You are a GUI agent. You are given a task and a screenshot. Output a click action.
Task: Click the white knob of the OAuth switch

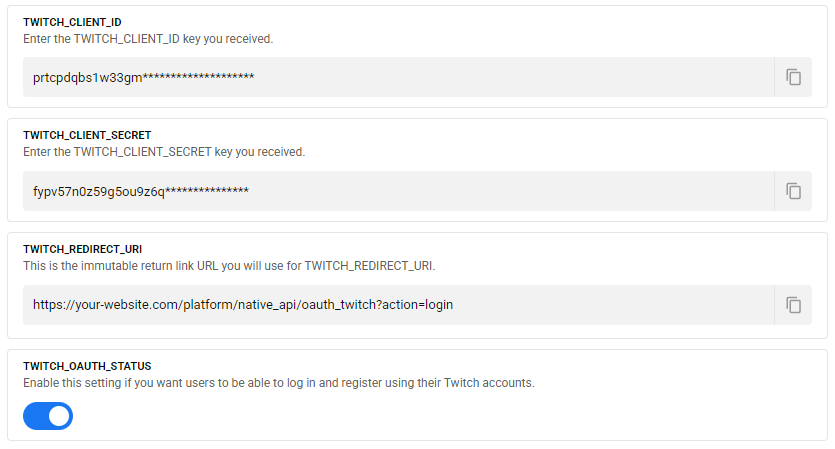pos(59,415)
